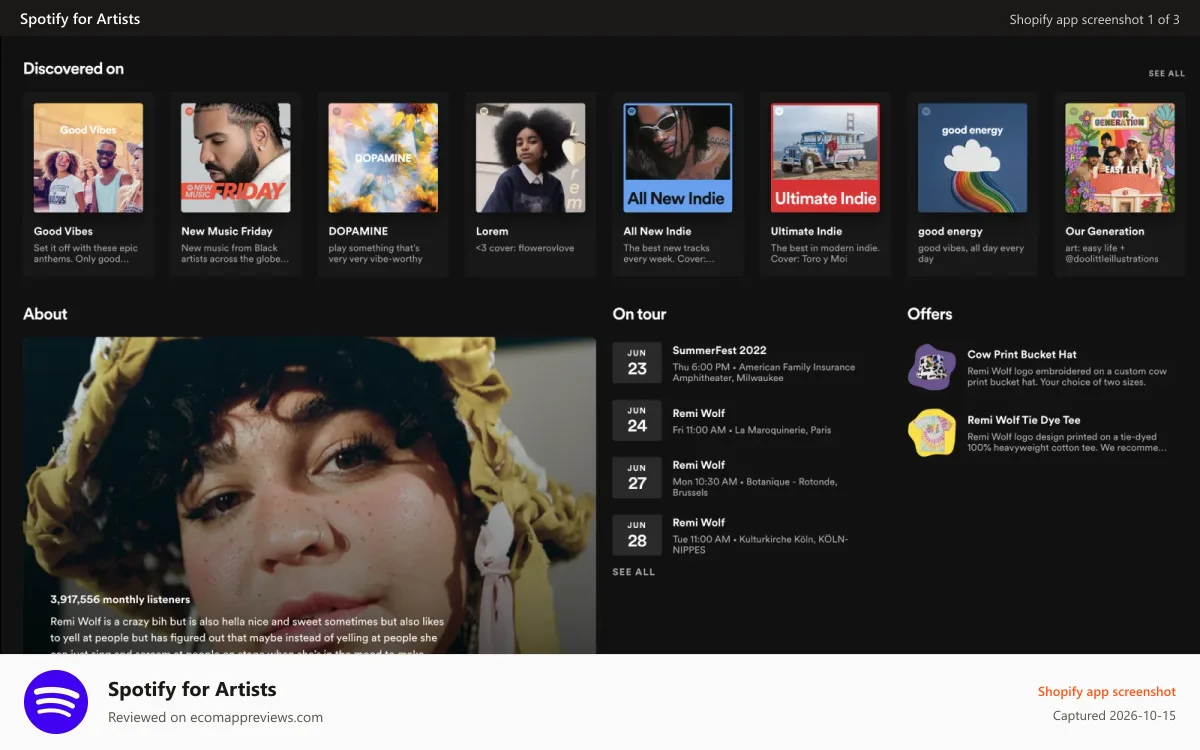Open the New Music Friday playlist cover
Viewport: 1200px width, 750px height.
coord(236,158)
